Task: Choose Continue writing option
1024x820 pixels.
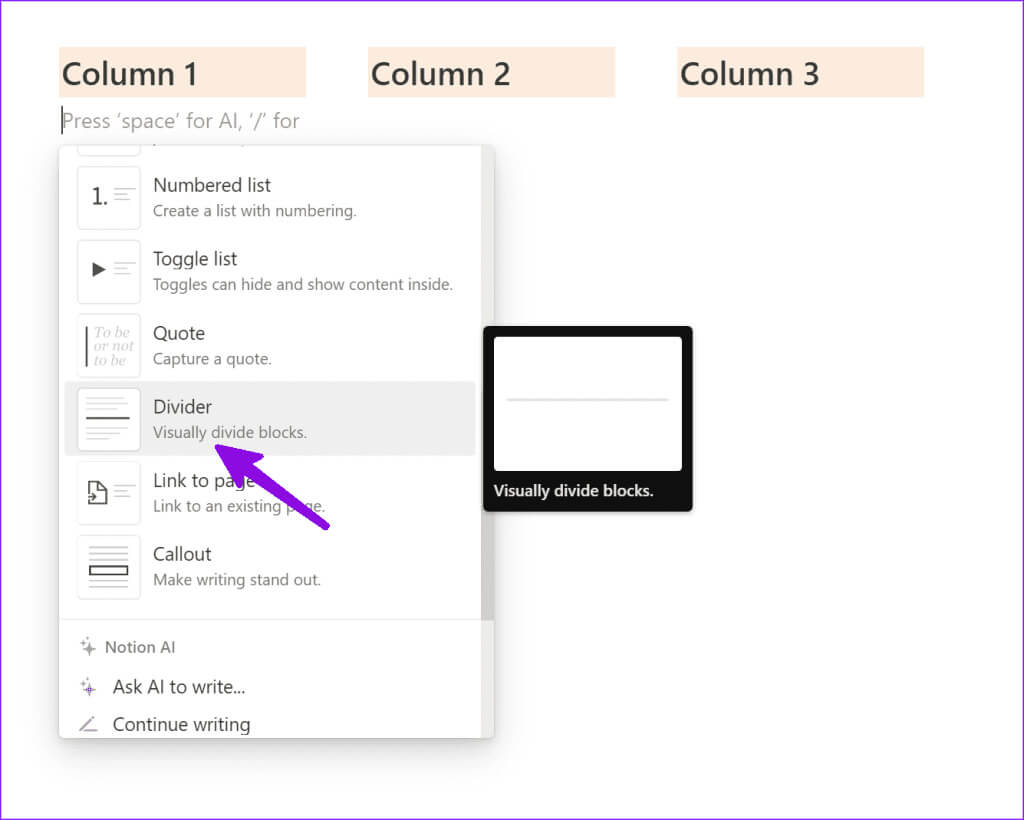Action: click(x=270, y=724)
